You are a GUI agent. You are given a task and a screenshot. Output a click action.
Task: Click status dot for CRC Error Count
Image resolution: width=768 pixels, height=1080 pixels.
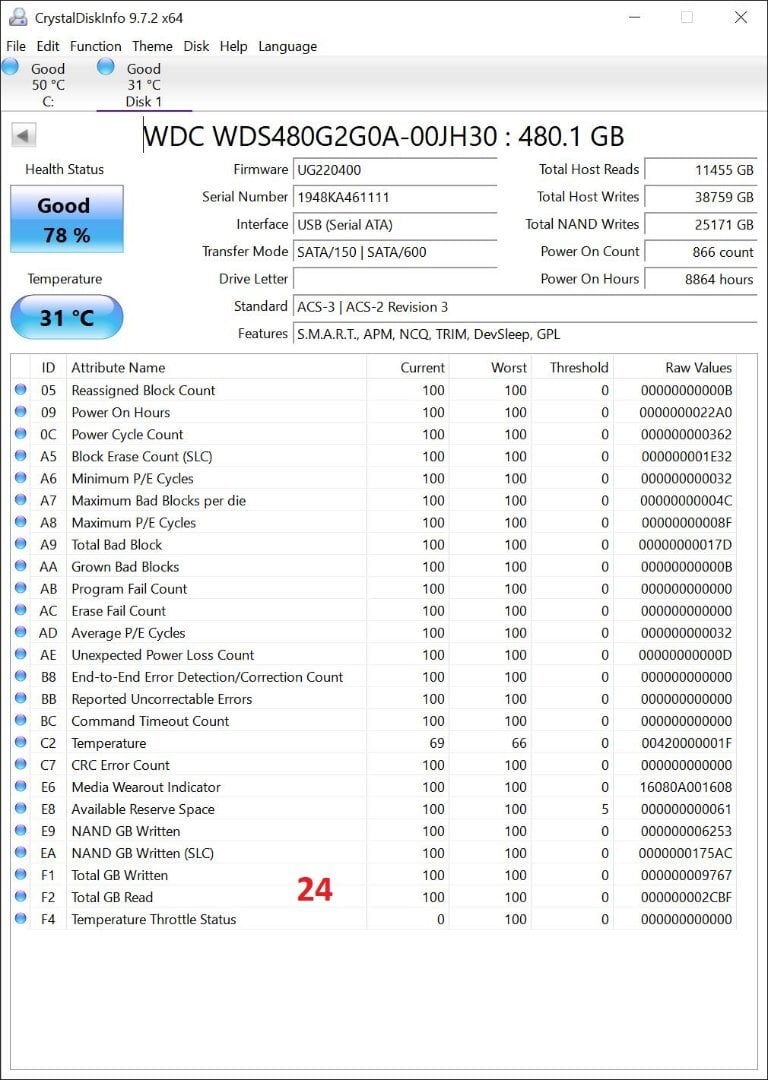click(21, 765)
